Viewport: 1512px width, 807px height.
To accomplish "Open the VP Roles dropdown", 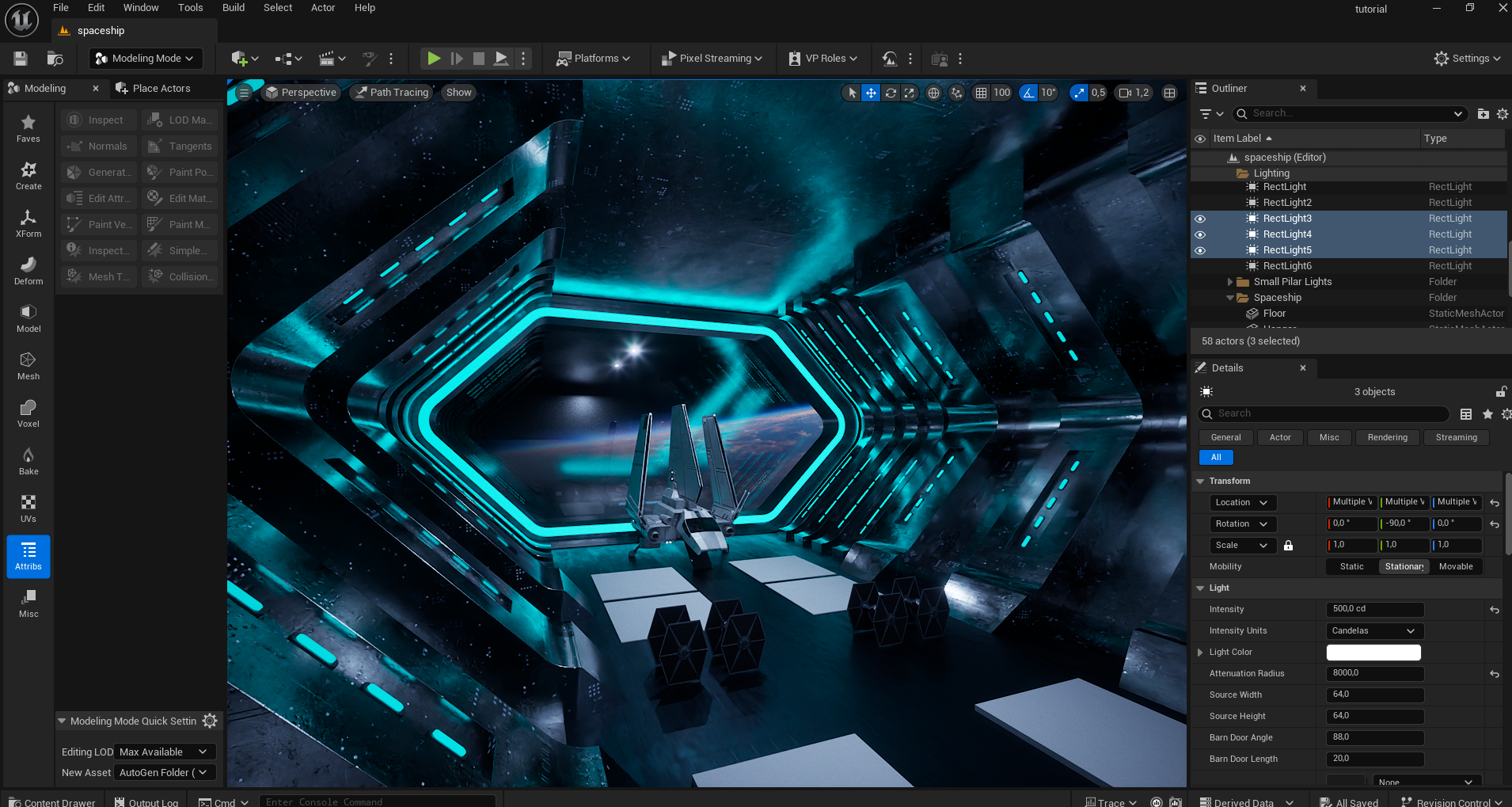I will tap(822, 59).
